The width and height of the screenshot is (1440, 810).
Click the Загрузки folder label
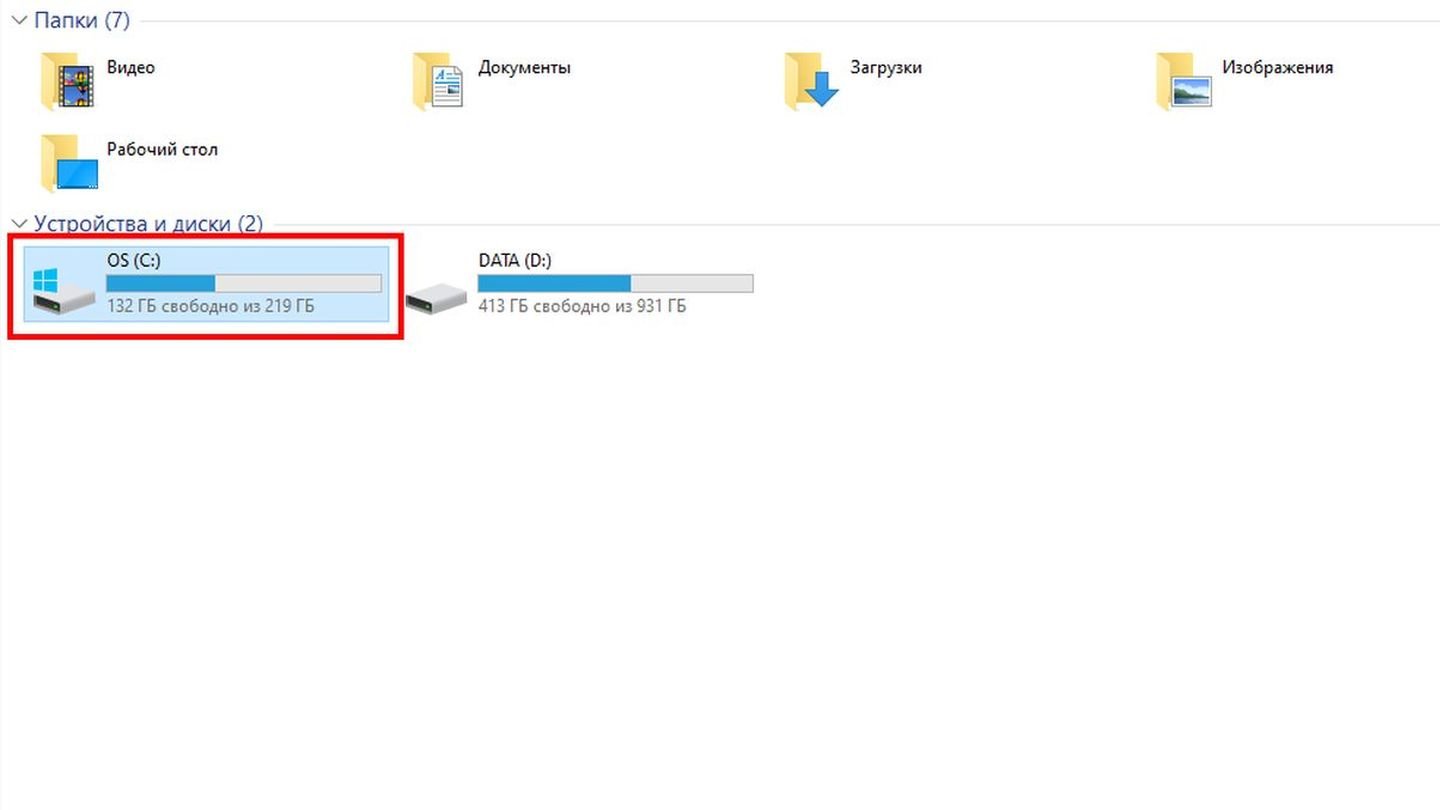(x=886, y=68)
